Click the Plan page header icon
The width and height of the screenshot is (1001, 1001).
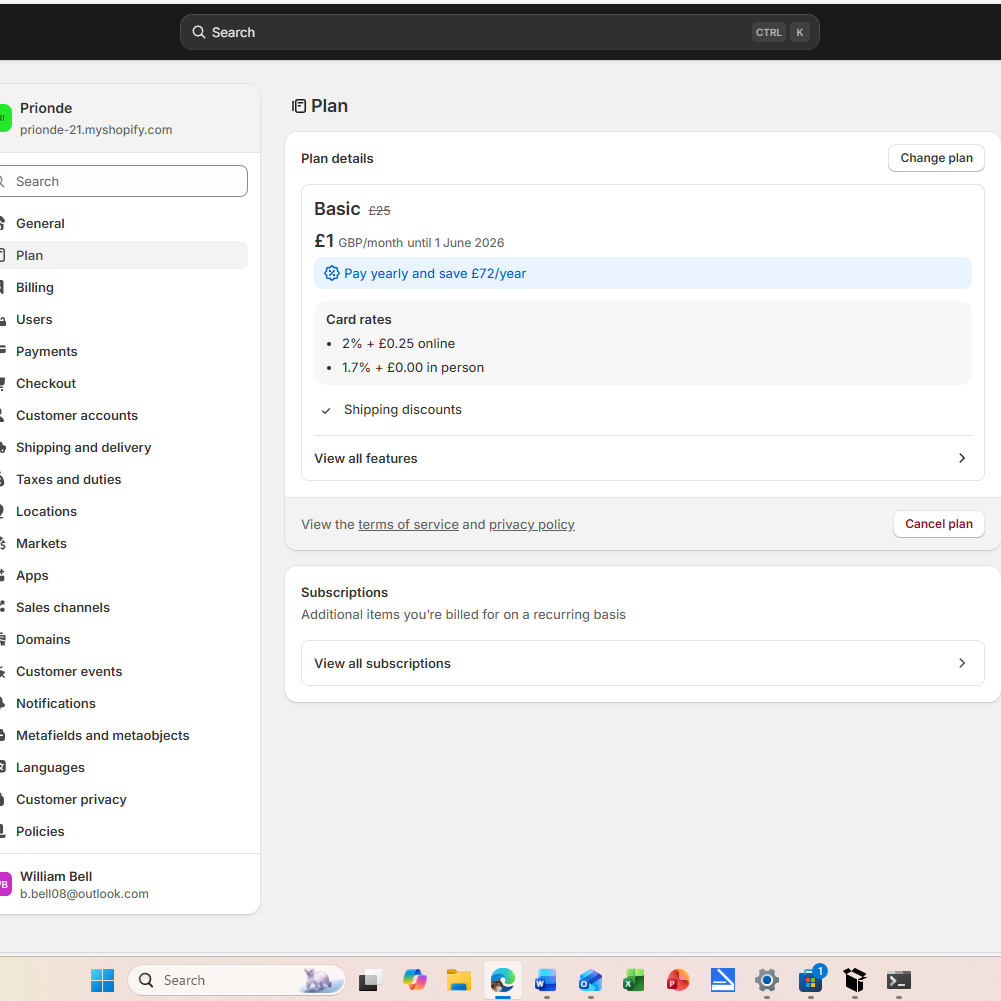(x=298, y=106)
